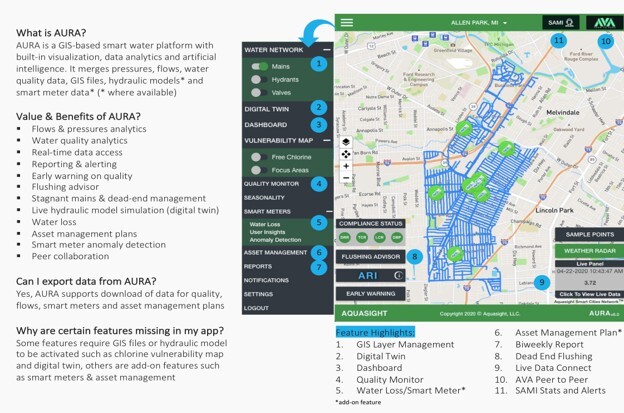Select the map pan arrows control

(346, 154)
